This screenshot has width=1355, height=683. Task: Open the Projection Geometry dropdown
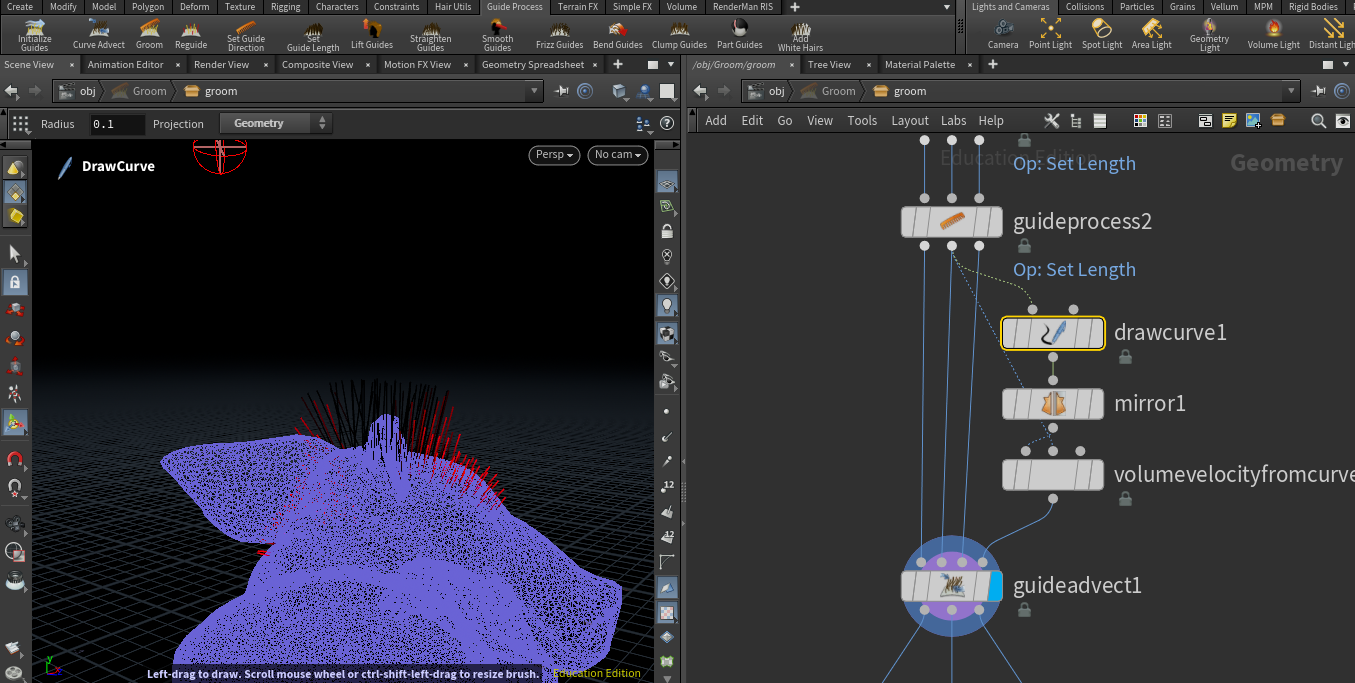pos(277,124)
